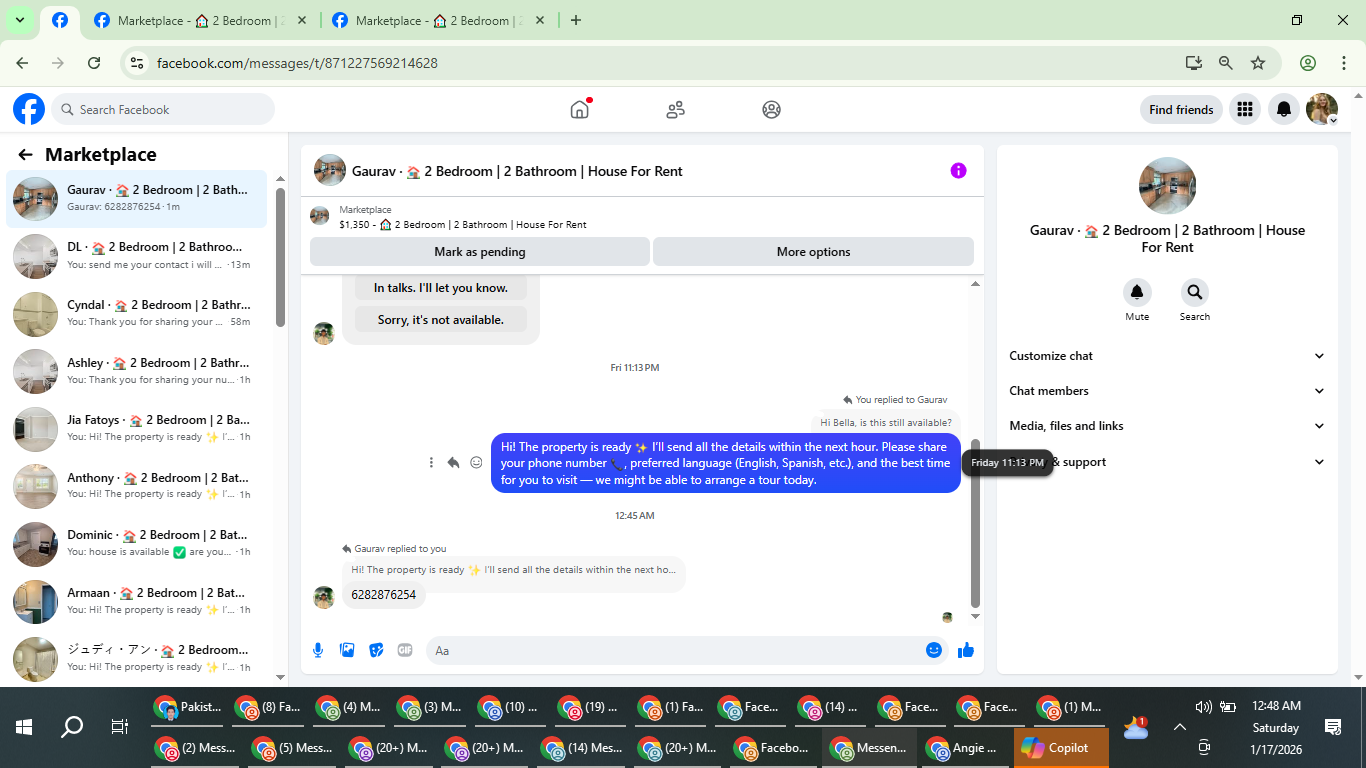Open $1,350 Marketplace listing link

[462, 225]
